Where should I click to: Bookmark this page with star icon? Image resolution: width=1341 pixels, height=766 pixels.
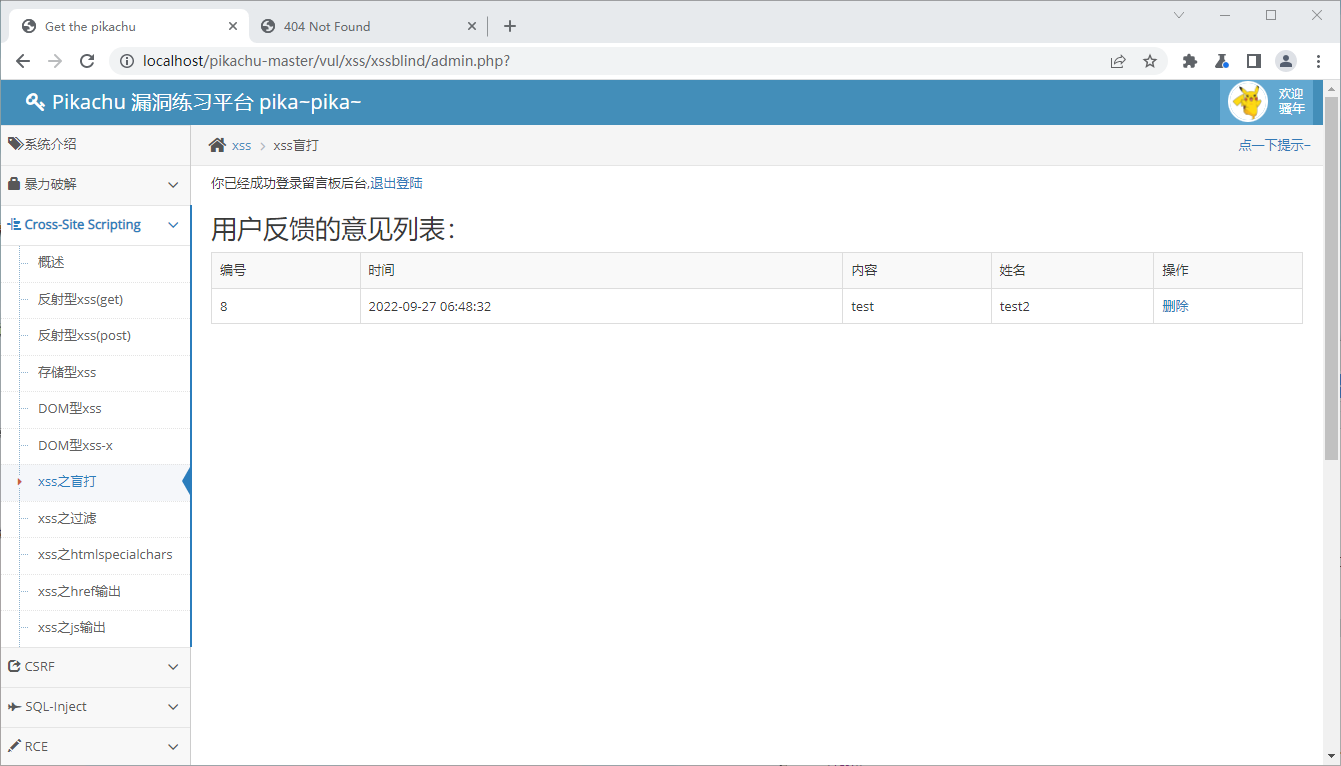pyautogui.click(x=1150, y=61)
